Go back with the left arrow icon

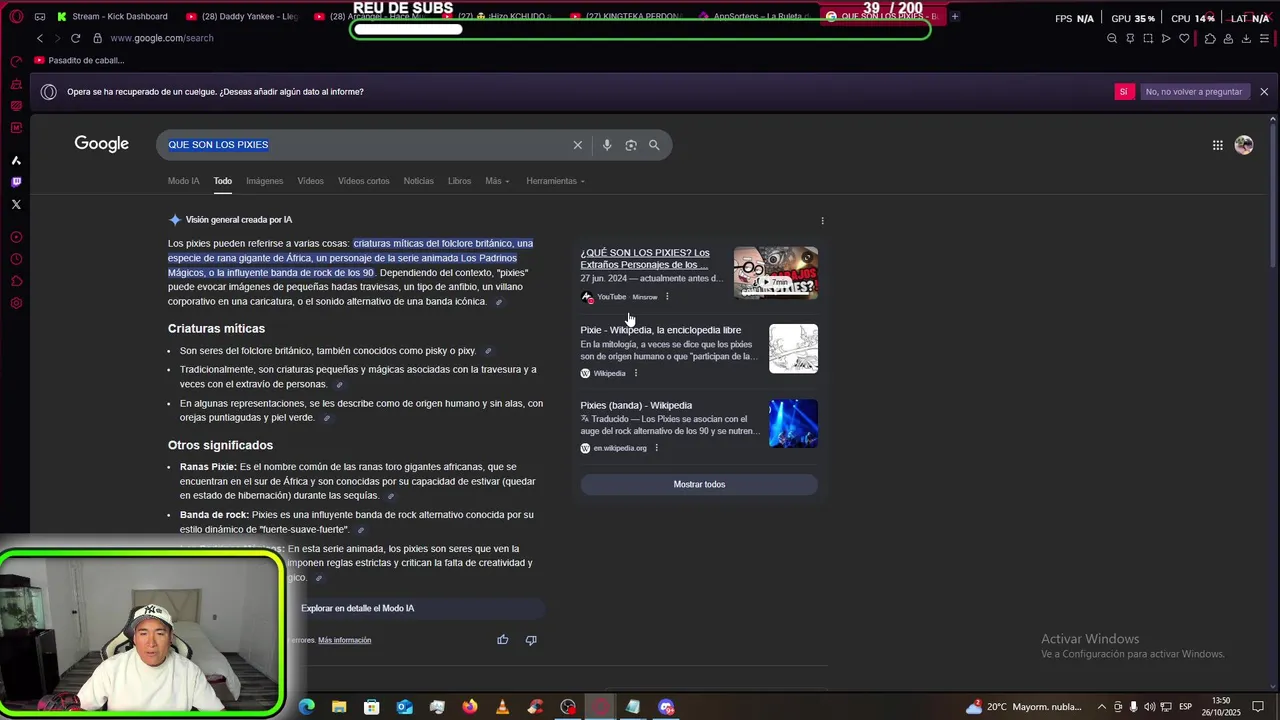[x=40, y=38]
